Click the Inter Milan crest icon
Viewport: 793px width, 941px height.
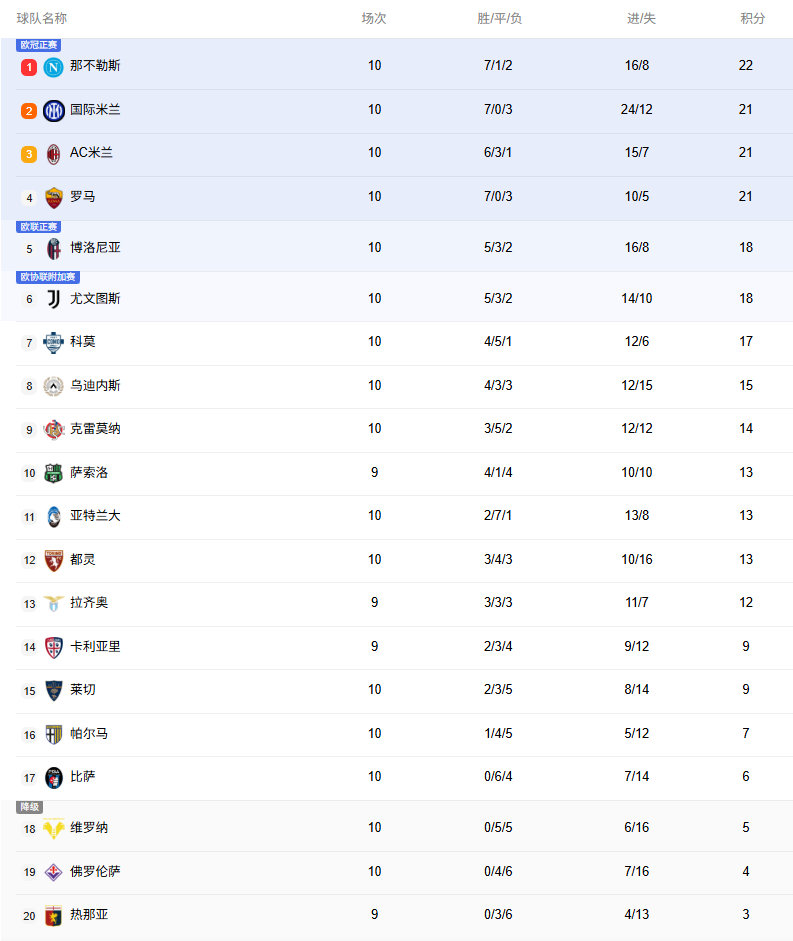tap(54, 110)
